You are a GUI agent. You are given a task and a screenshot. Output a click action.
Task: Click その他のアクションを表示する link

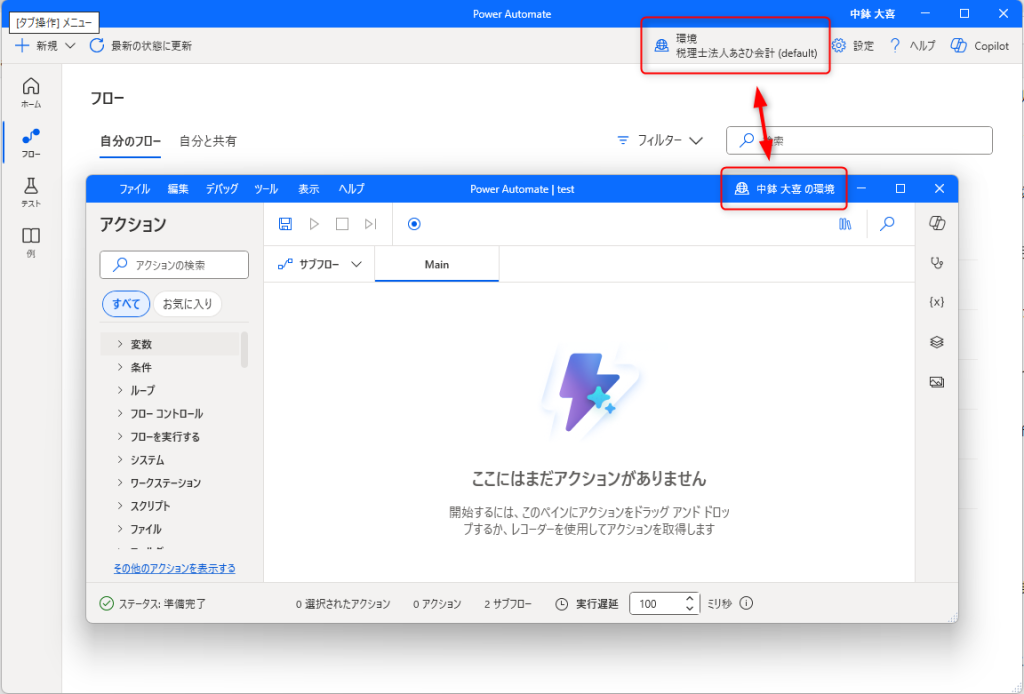(x=174, y=568)
